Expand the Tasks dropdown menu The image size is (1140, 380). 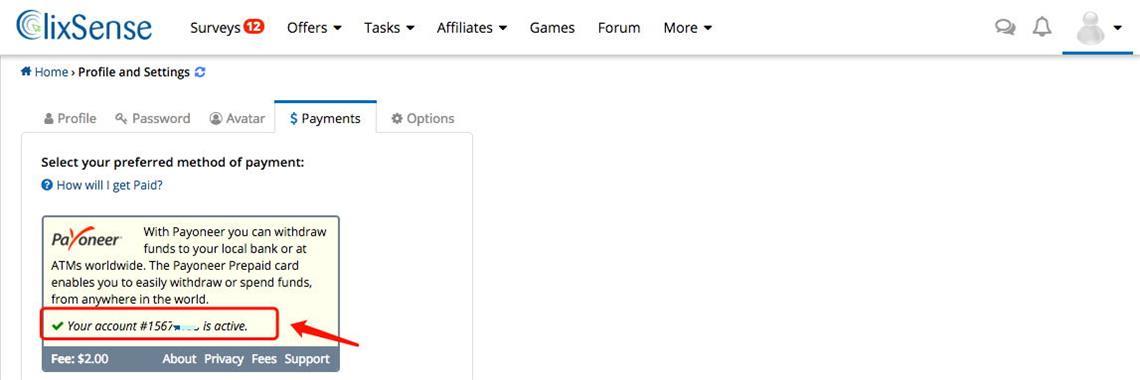pos(389,28)
